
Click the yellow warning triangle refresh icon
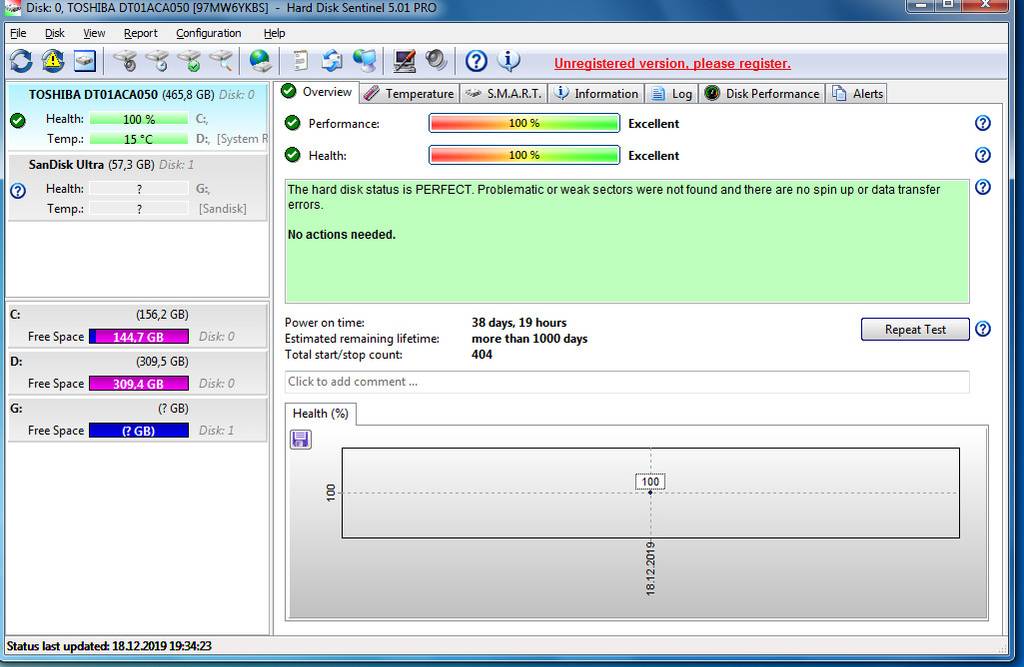tap(53, 61)
